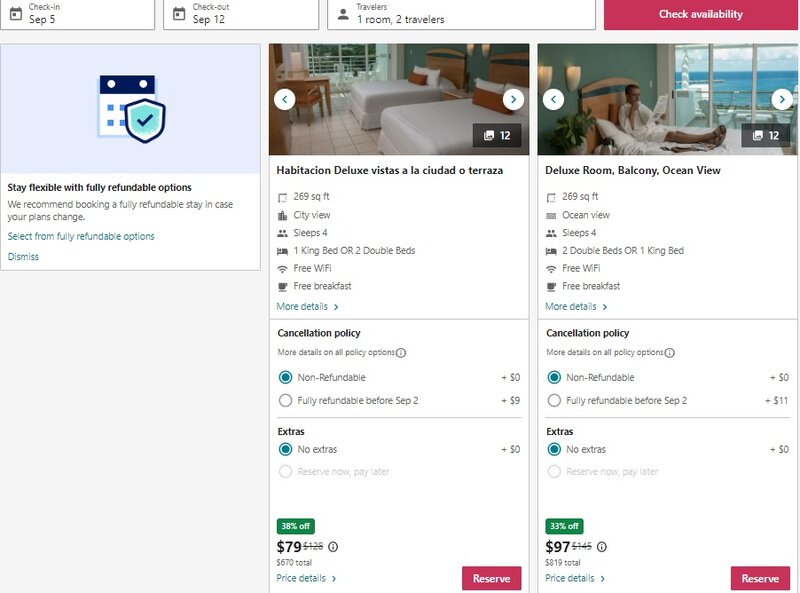
Task: Click info icon beside $79 price
Action: click(x=333, y=547)
